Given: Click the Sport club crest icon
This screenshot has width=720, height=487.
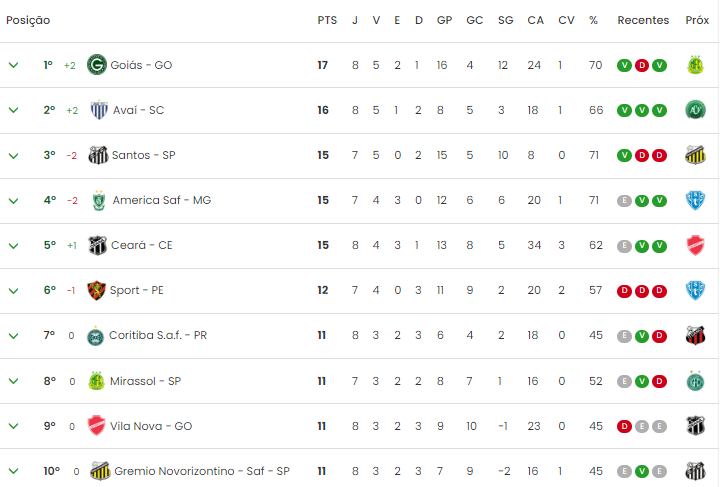Looking at the screenshot, I should point(96,290).
